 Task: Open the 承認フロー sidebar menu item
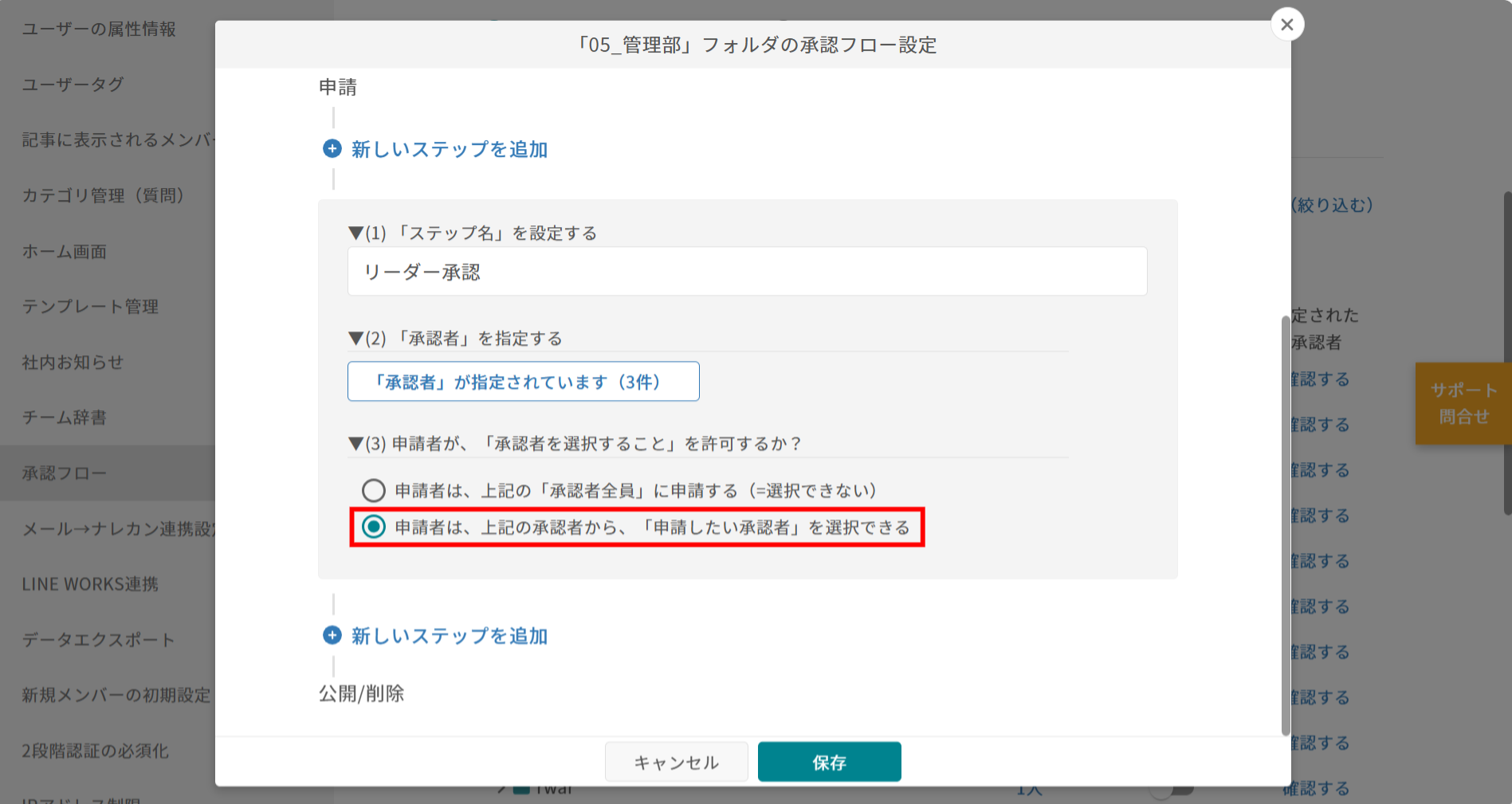pos(65,473)
